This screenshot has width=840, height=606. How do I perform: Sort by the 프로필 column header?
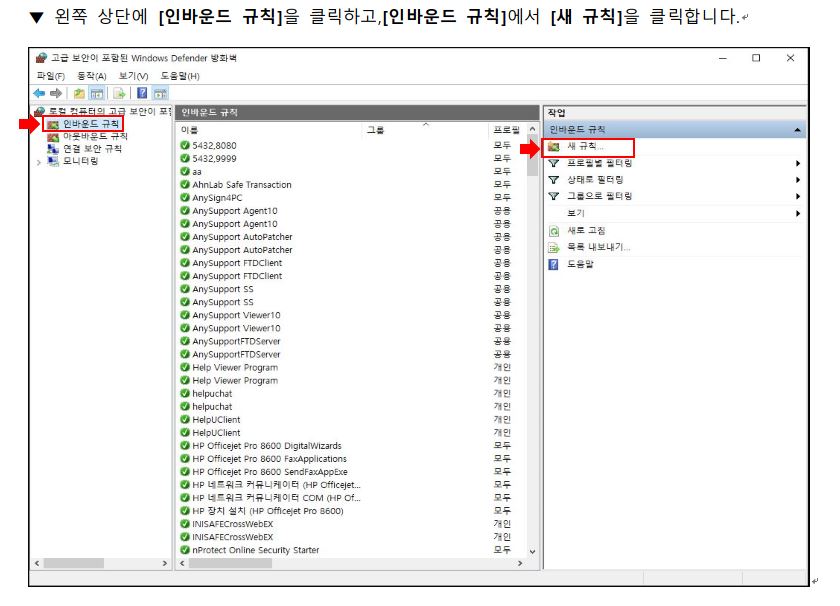pos(507,130)
